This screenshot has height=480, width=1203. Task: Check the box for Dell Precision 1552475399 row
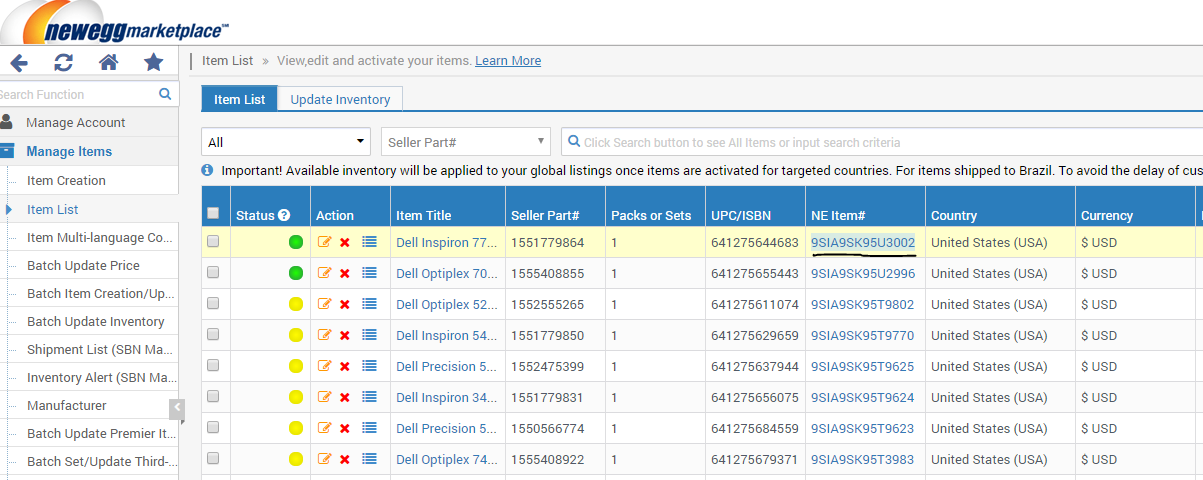pyautogui.click(x=212, y=365)
